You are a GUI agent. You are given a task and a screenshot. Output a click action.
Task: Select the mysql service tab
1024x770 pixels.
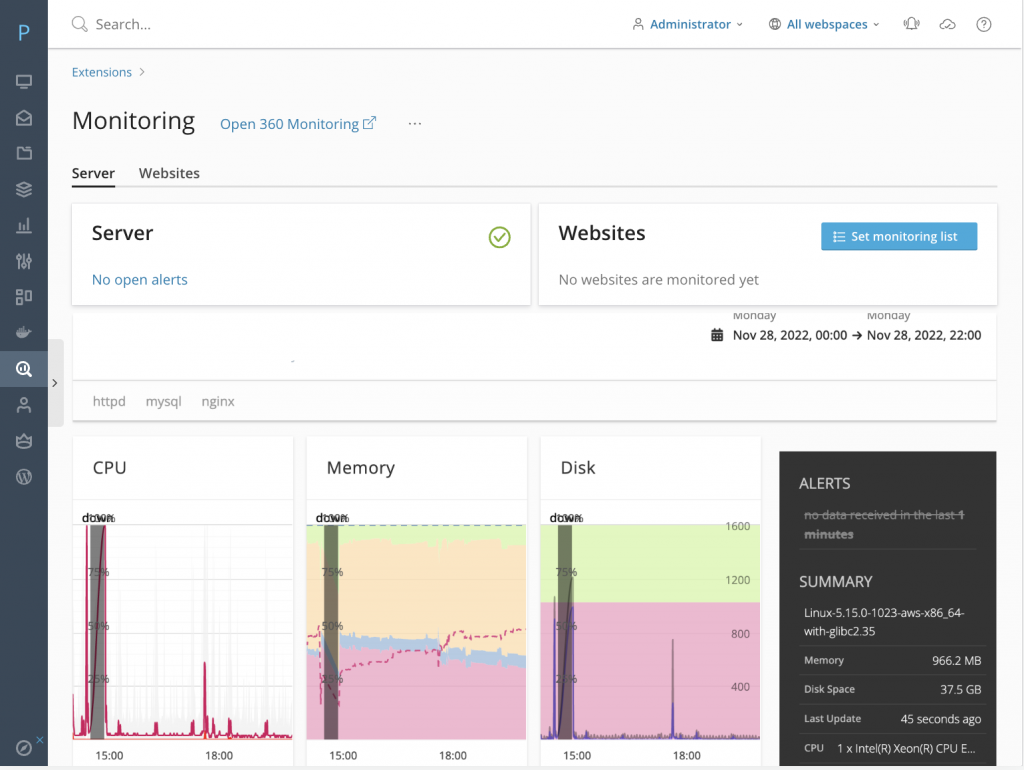pos(163,401)
